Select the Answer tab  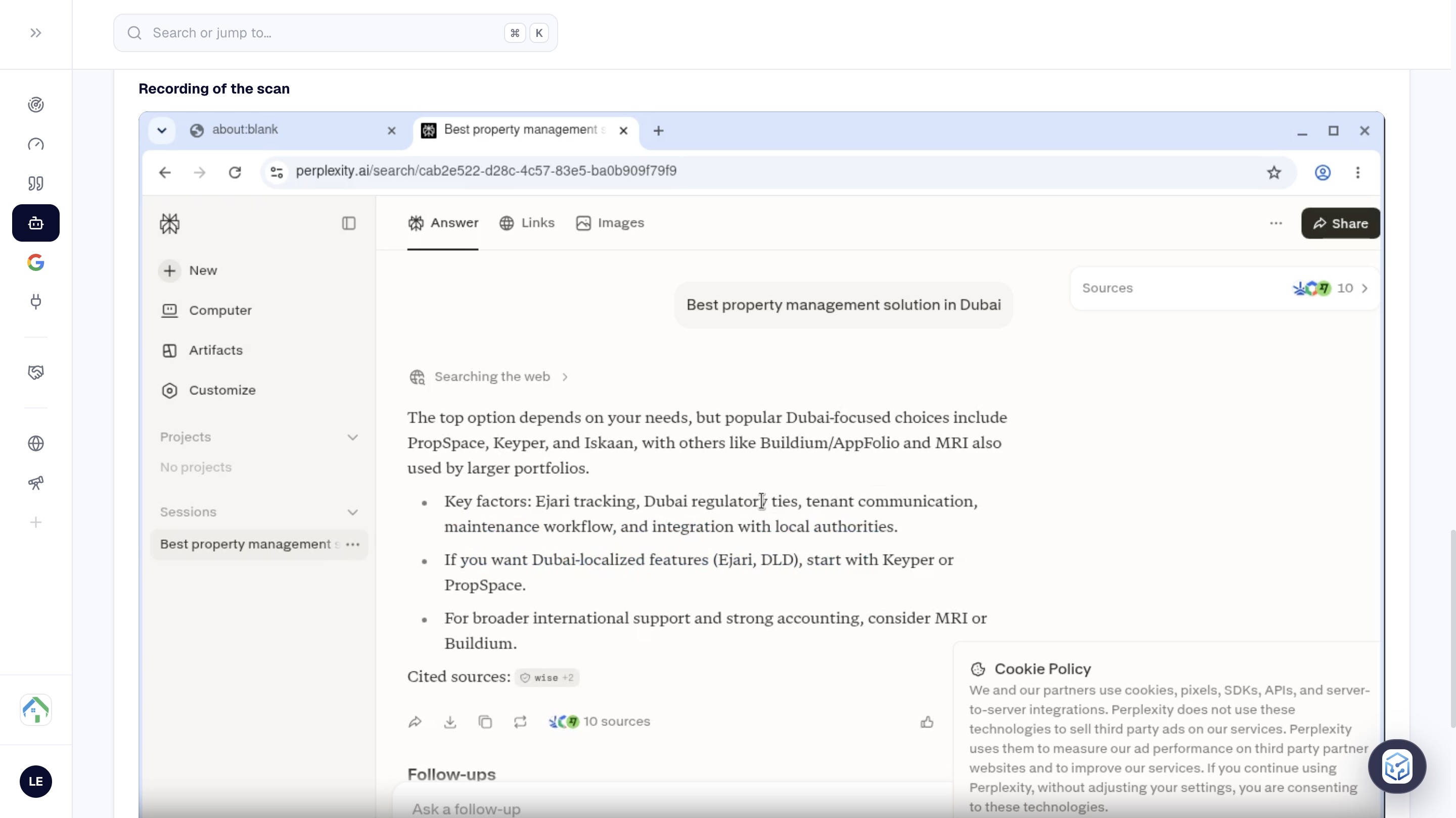tap(443, 223)
